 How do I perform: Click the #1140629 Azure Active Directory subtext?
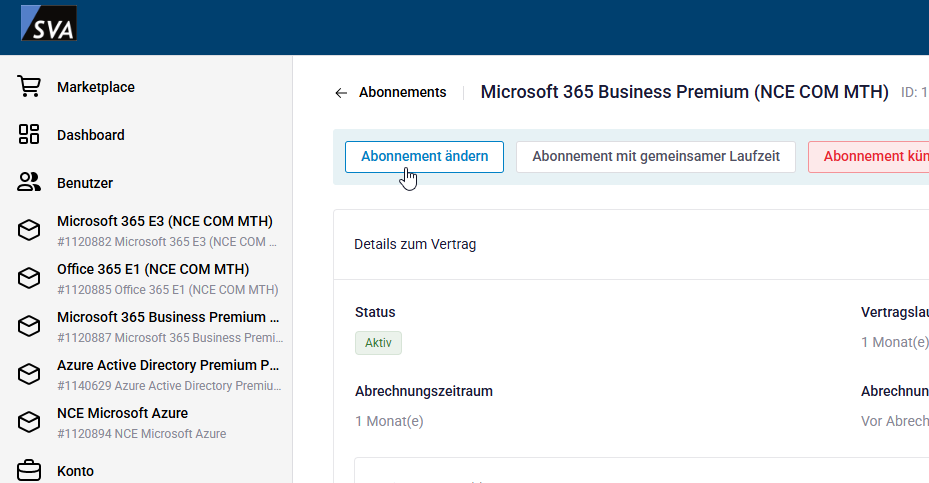pos(169,386)
